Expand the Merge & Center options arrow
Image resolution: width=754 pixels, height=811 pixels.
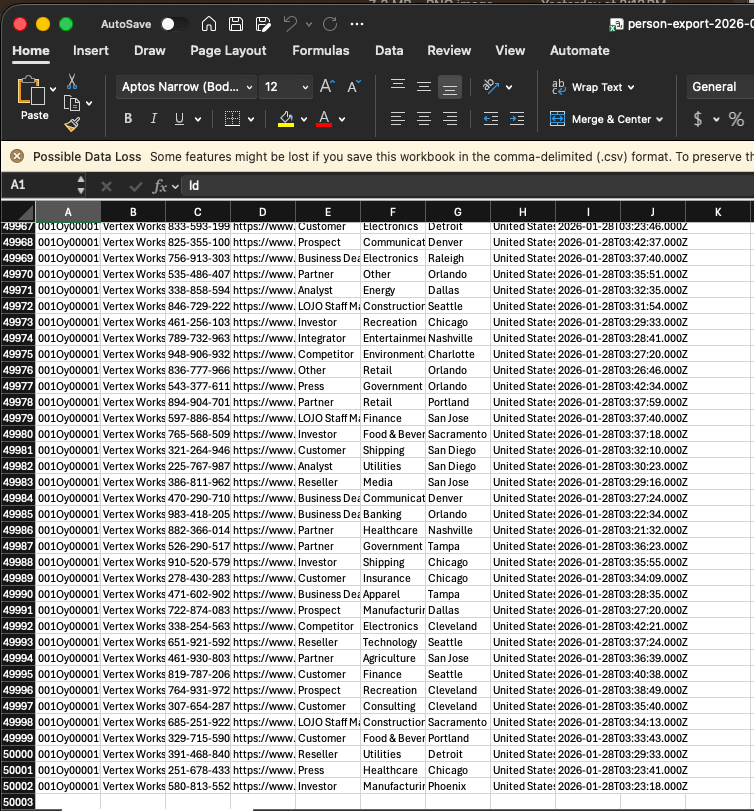pos(660,119)
